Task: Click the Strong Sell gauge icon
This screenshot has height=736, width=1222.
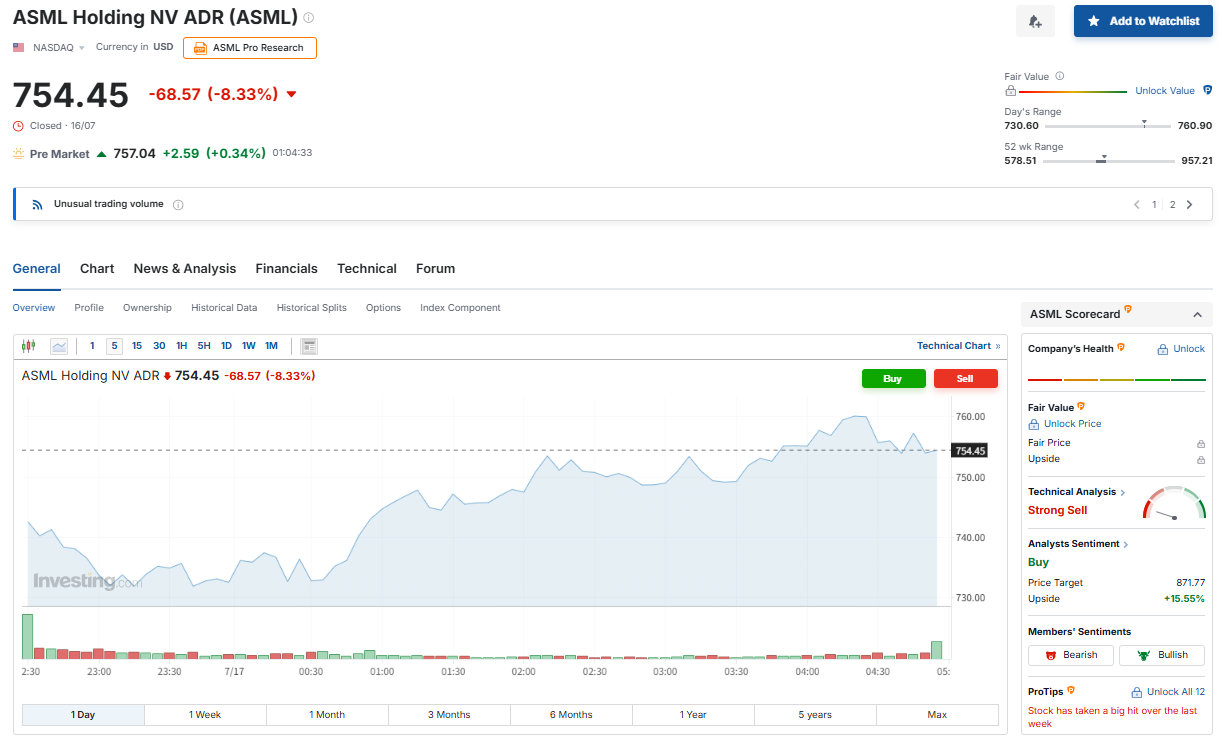Action: pos(1174,503)
